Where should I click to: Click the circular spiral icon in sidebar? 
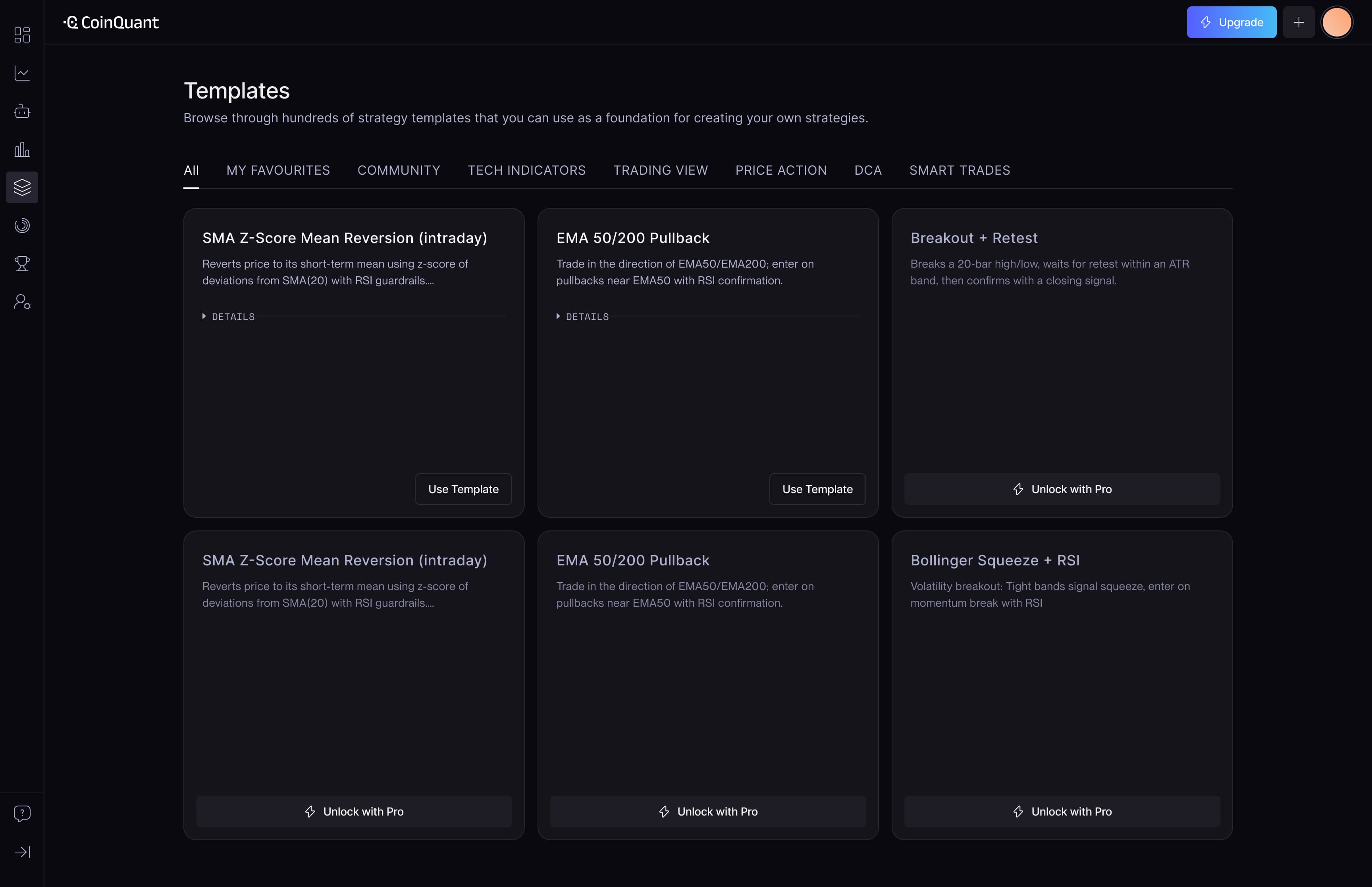[22, 225]
